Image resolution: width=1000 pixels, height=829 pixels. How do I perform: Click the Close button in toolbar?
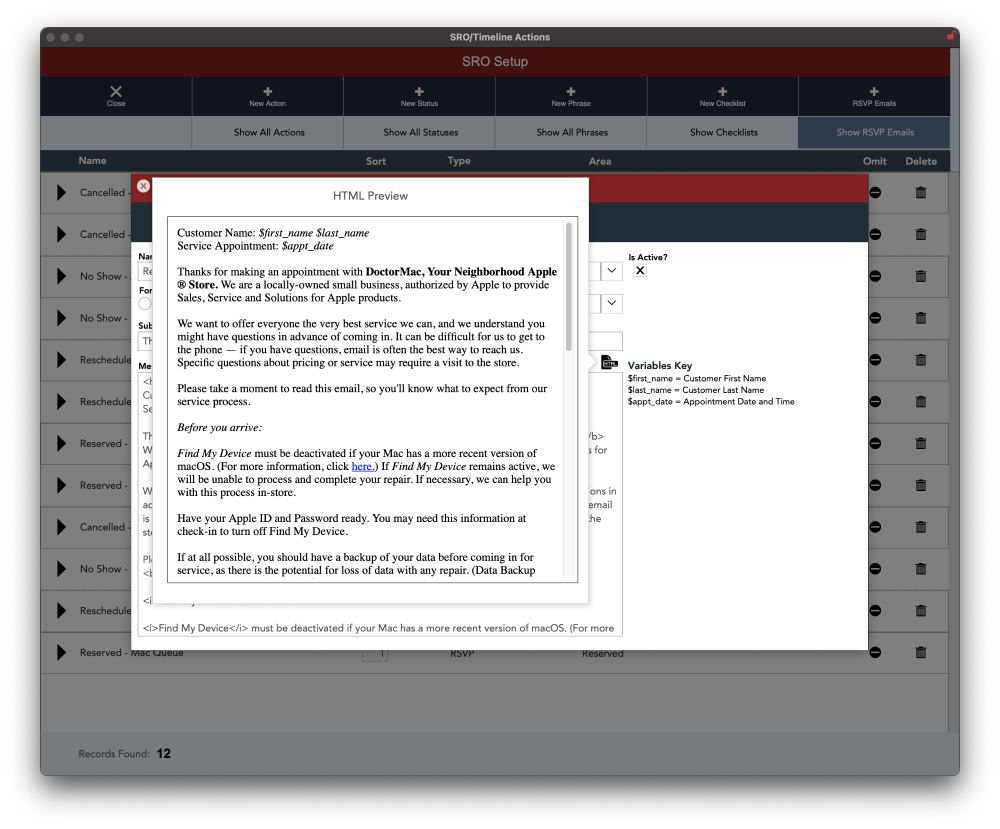click(116, 96)
